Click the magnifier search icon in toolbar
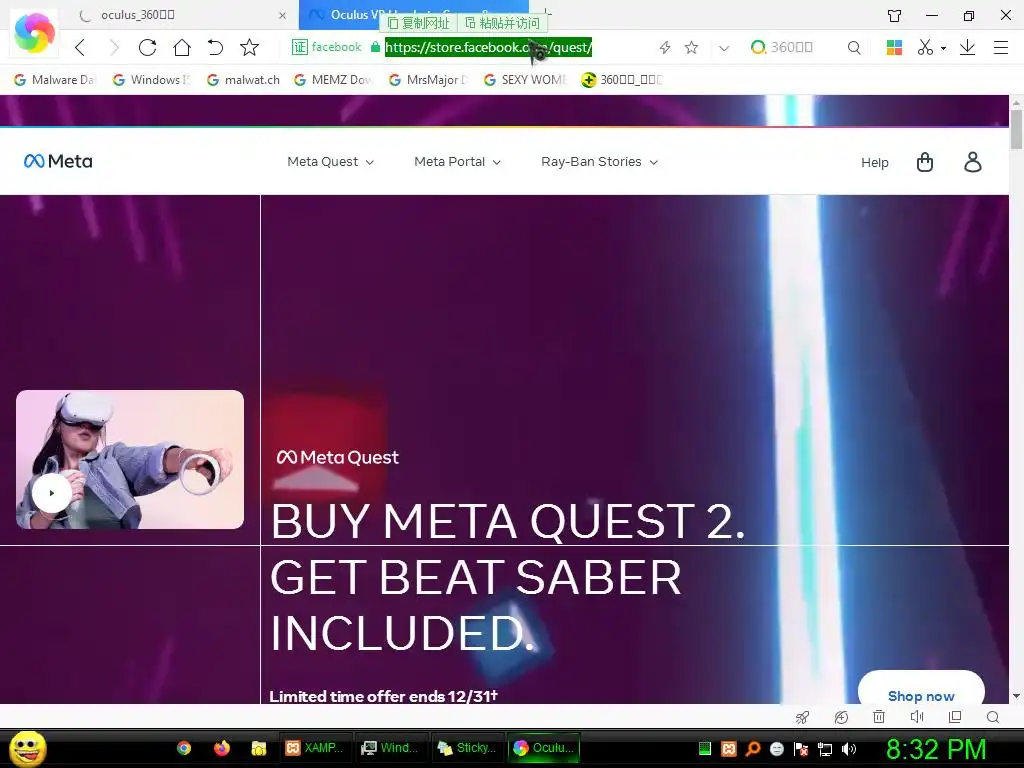Viewport: 1024px width, 768px height. [854, 47]
